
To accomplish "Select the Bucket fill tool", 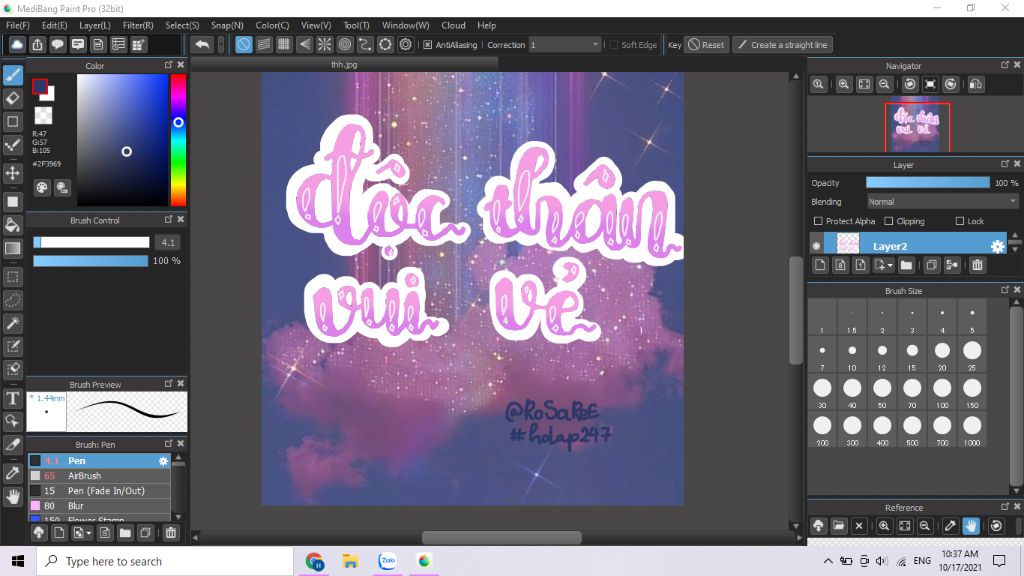I will pos(12,225).
